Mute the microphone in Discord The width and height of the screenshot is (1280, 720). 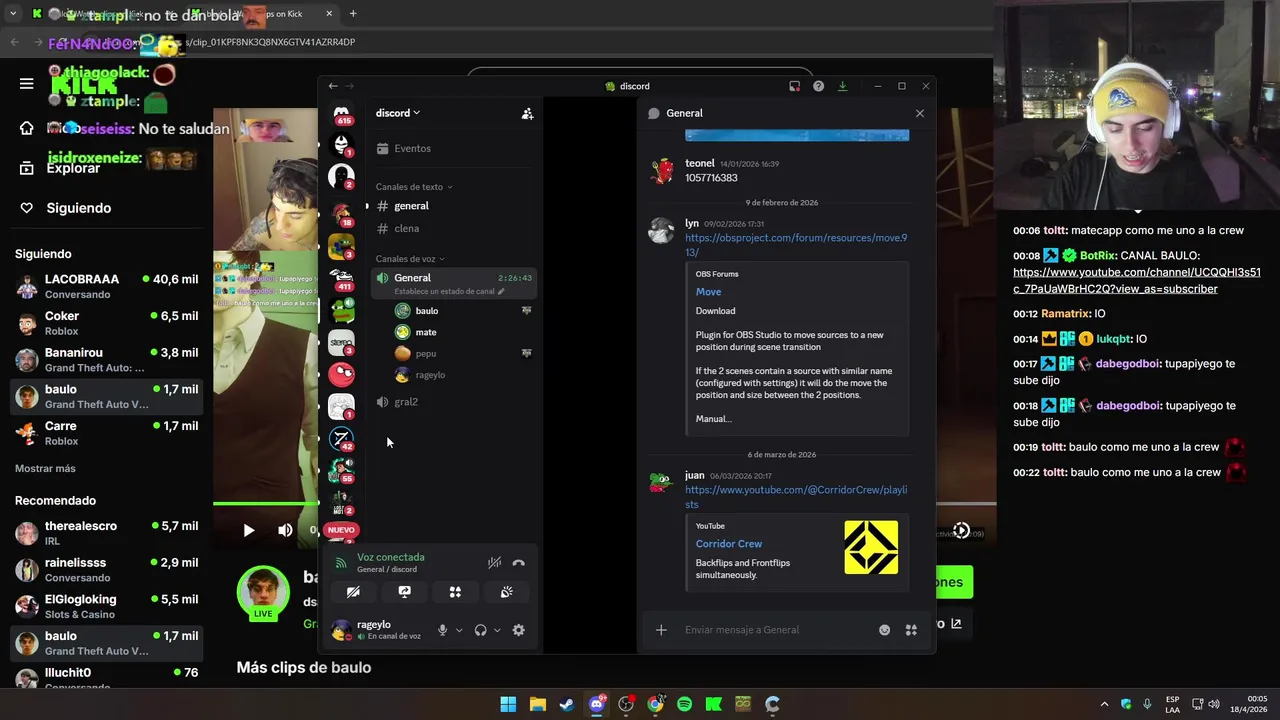[442, 630]
